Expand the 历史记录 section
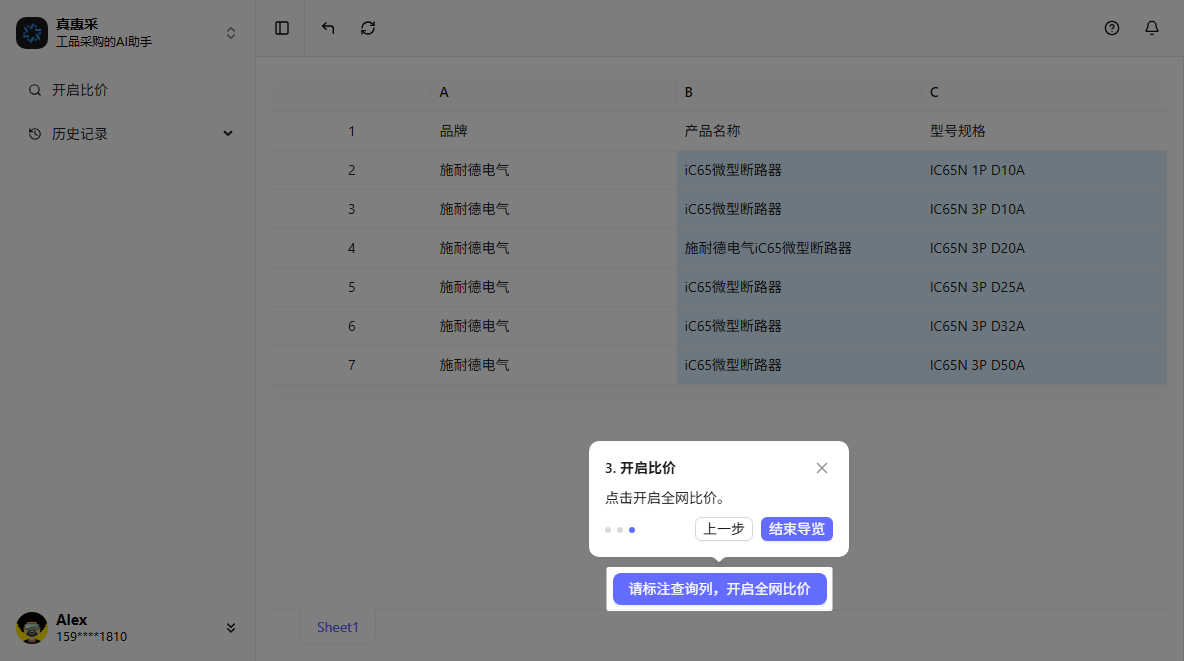Screen dimensions: 1184x661 coord(228,132)
